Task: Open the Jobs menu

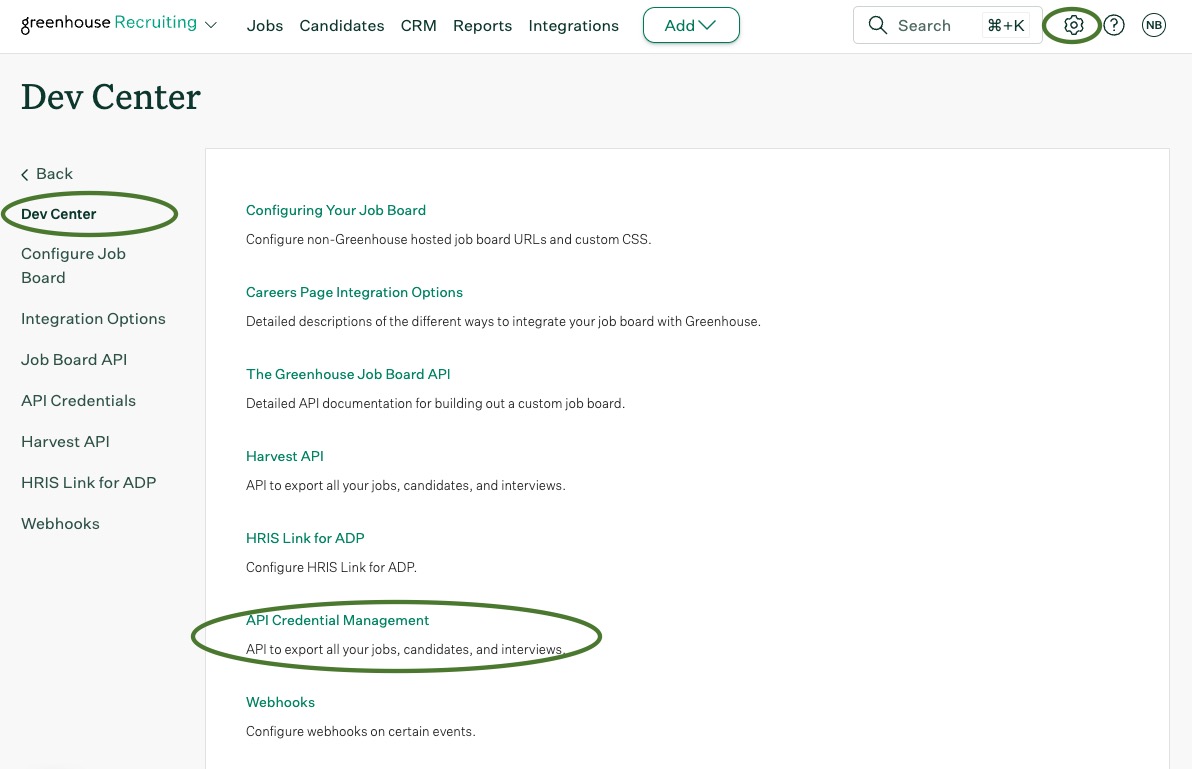Action: (x=265, y=26)
